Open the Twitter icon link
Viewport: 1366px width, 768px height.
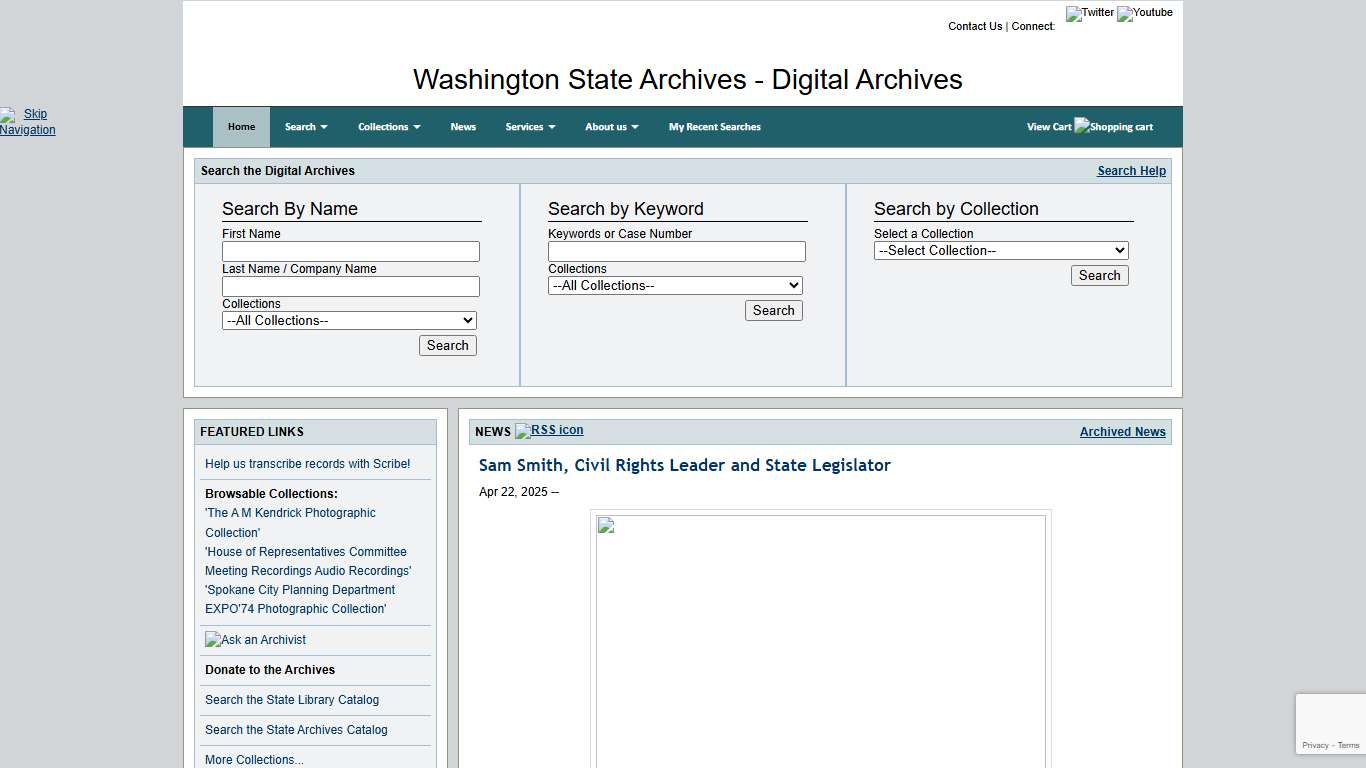1089,13
